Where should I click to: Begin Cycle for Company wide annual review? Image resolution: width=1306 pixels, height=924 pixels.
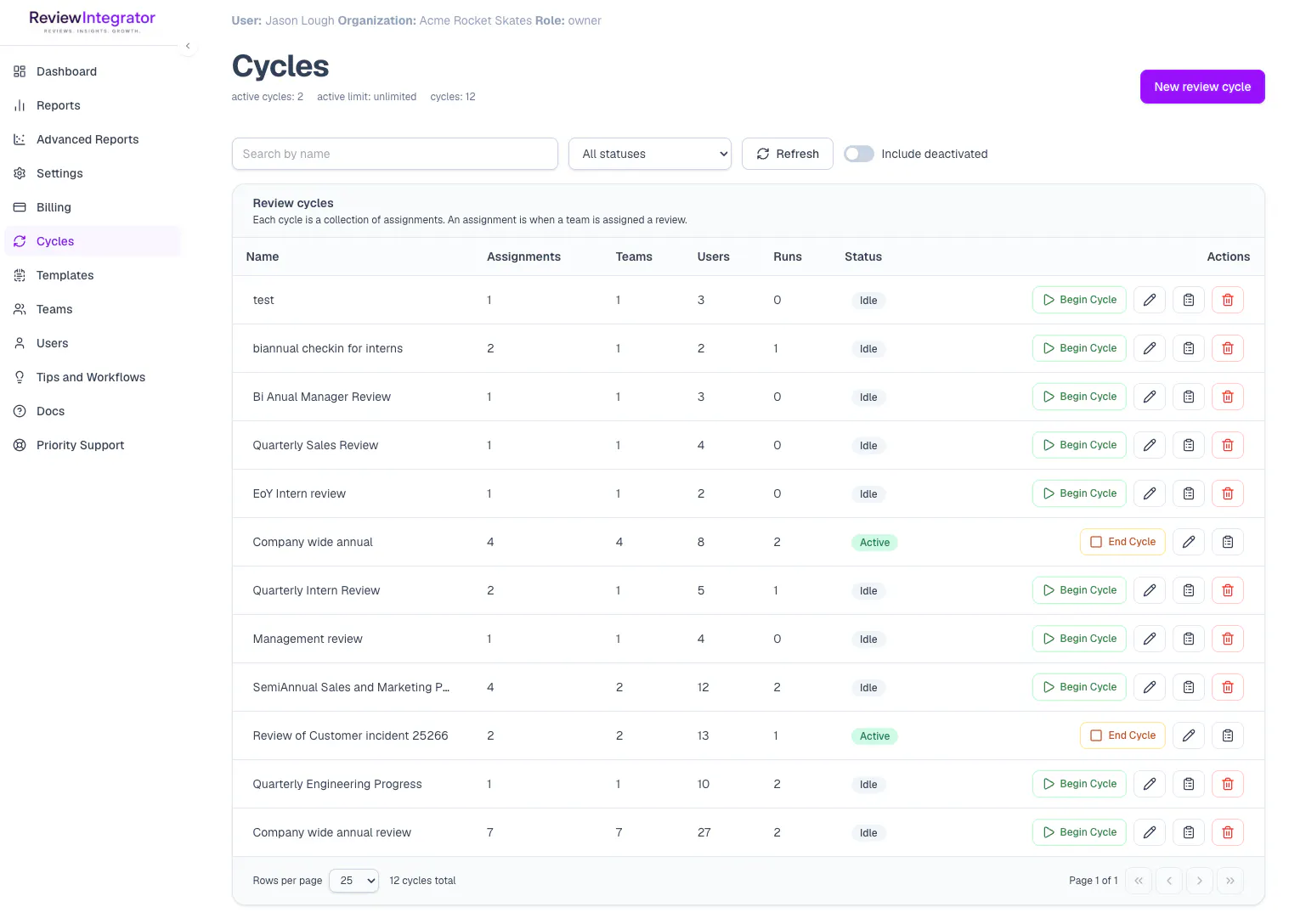tap(1079, 832)
